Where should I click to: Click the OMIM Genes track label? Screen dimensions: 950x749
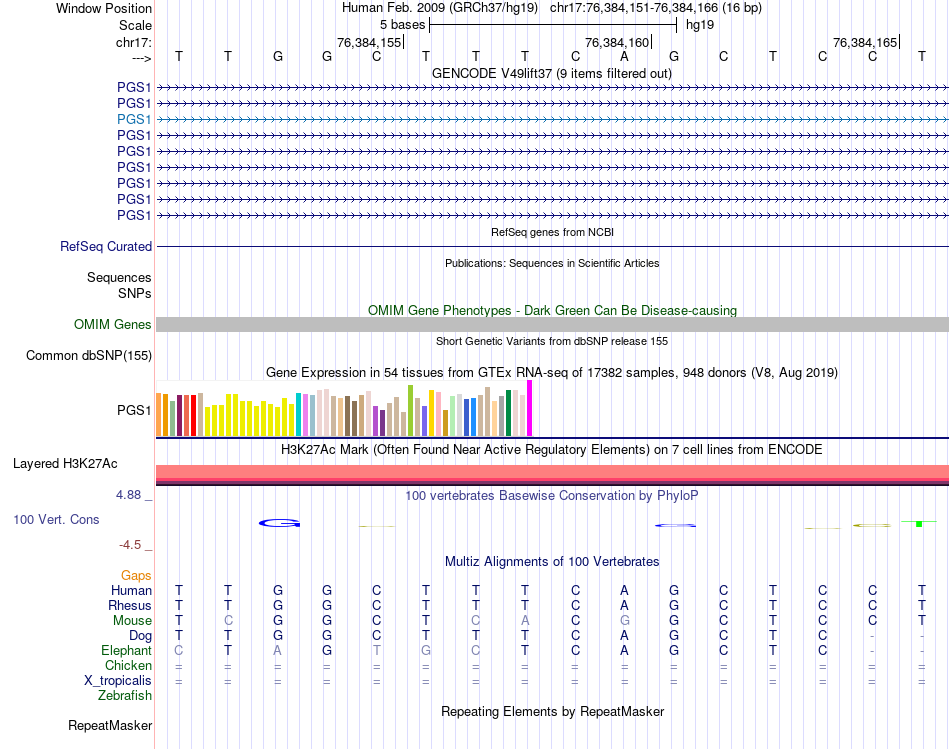pos(112,325)
